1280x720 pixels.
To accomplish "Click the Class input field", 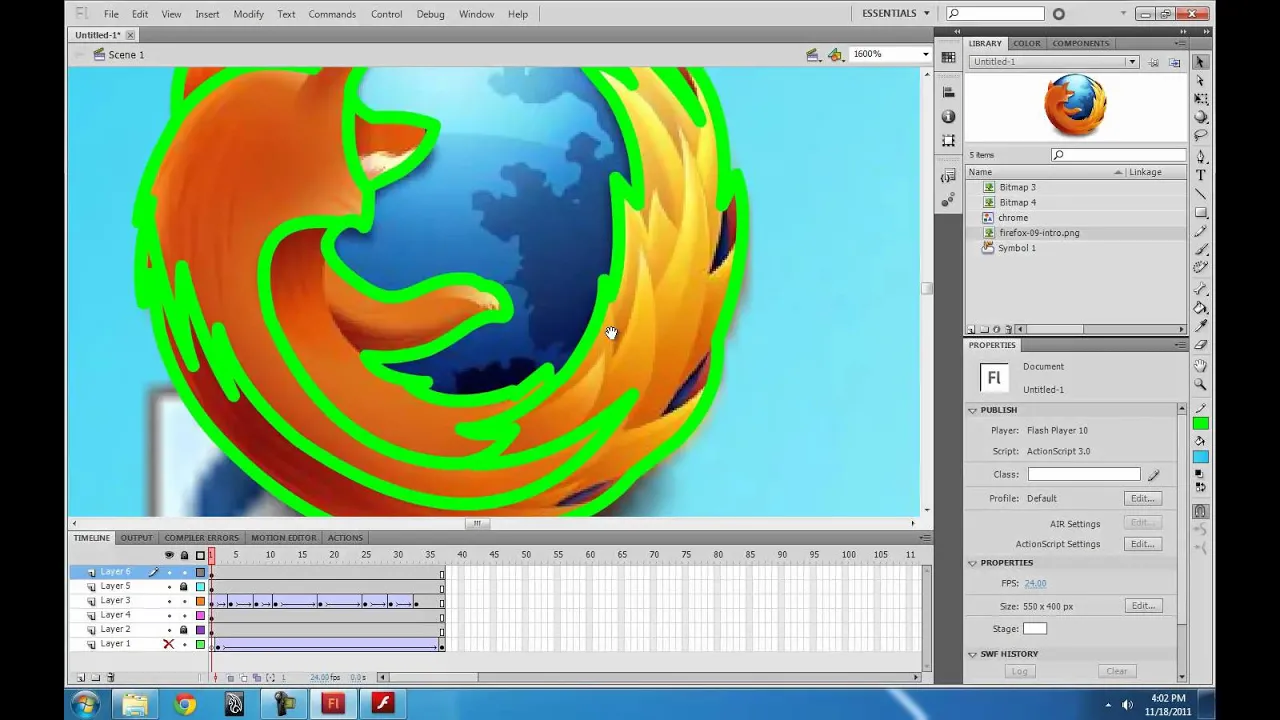I will [1083, 475].
